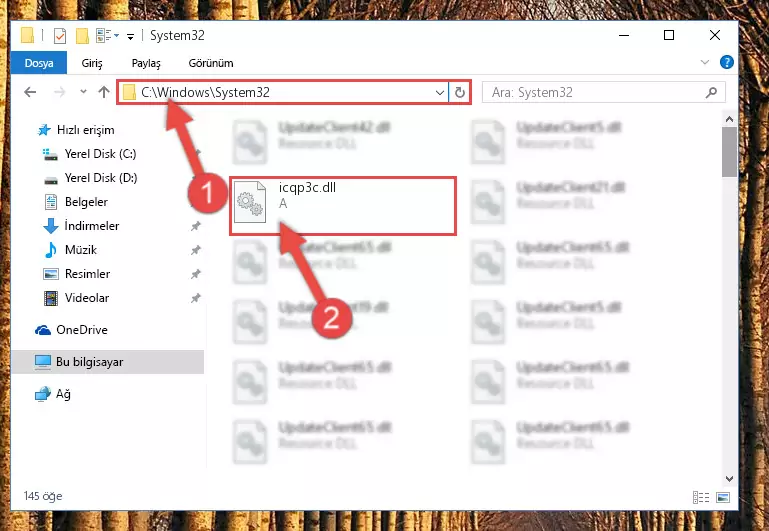Viewport: 769px width, 531px height.
Task: Go forward with the right arrow
Action: [x=59, y=92]
